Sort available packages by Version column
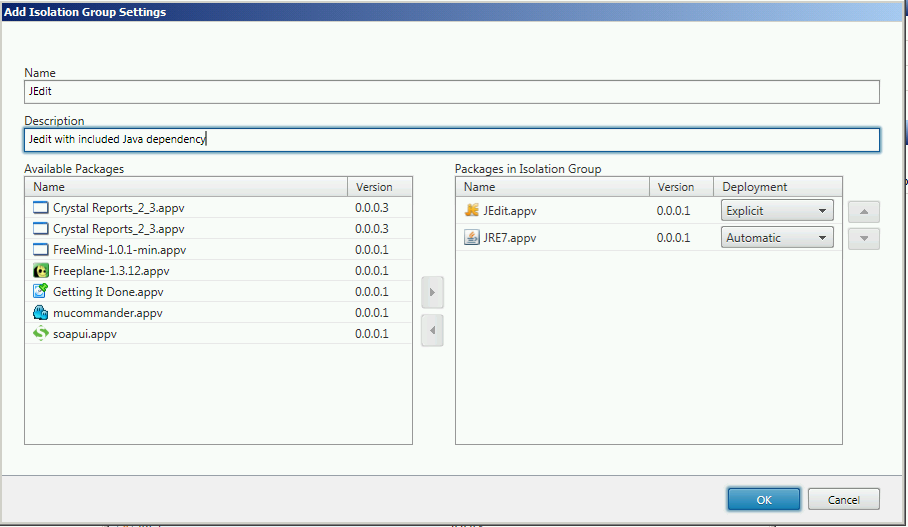This screenshot has height=527, width=908. coord(379,187)
